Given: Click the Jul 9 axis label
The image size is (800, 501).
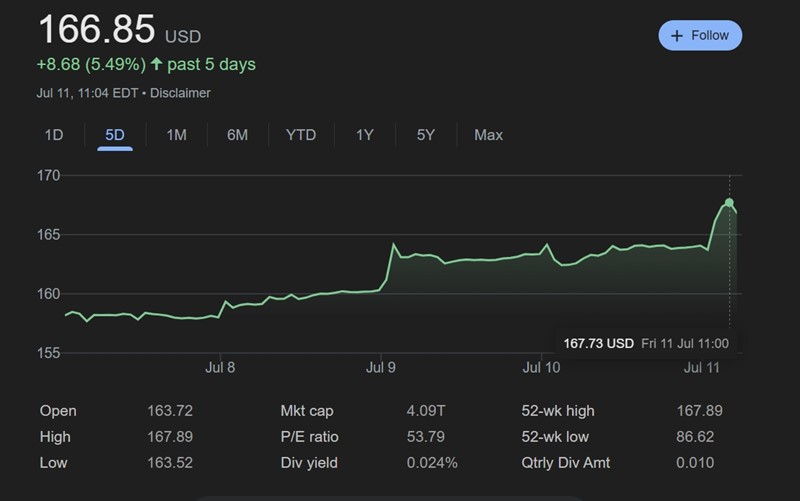Looking at the screenshot, I should tap(381, 367).
